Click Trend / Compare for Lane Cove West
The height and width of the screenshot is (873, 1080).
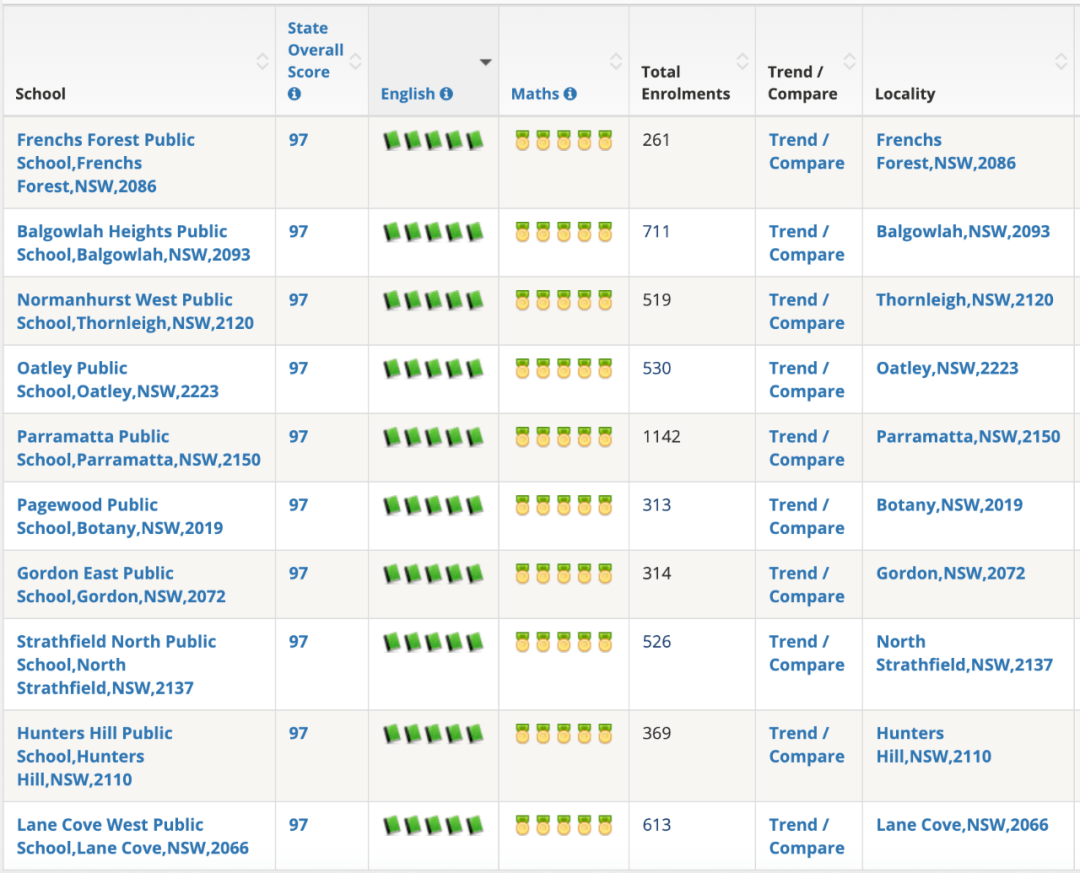coord(807,836)
